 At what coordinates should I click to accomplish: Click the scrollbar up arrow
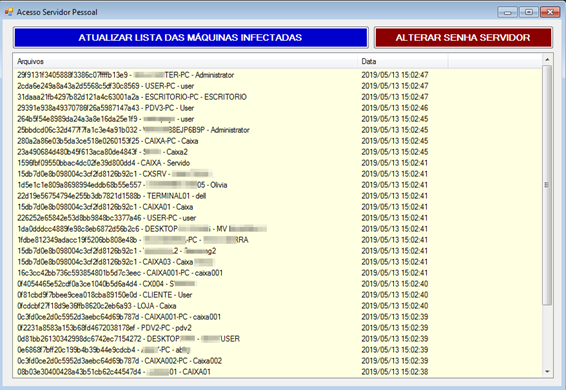(x=547, y=60)
